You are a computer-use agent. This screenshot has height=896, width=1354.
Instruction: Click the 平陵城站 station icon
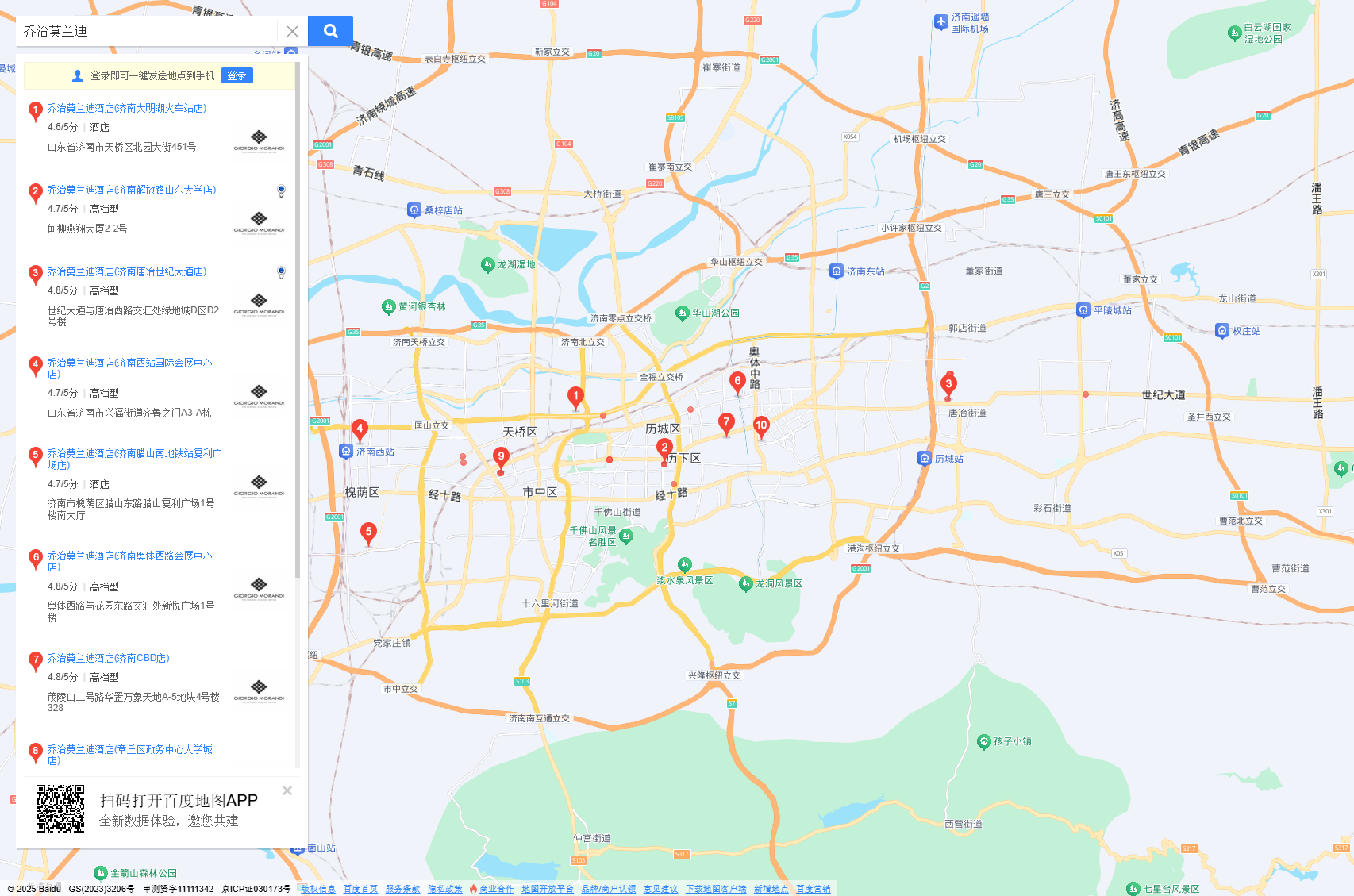tap(1083, 310)
